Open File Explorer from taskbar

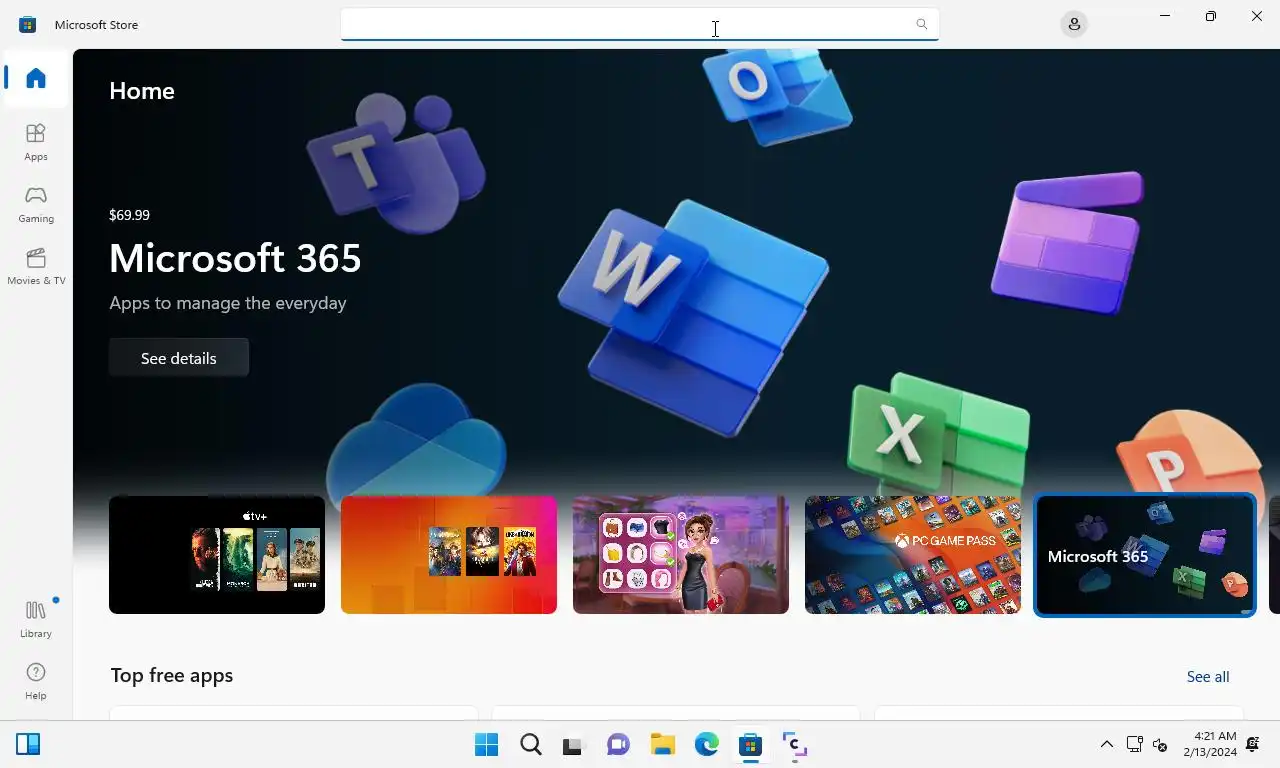point(662,744)
